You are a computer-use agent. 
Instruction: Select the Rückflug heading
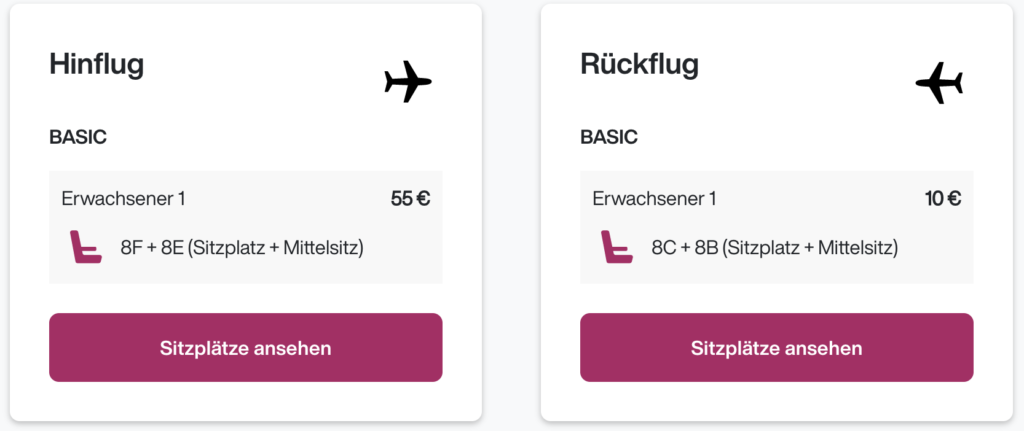coord(639,64)
